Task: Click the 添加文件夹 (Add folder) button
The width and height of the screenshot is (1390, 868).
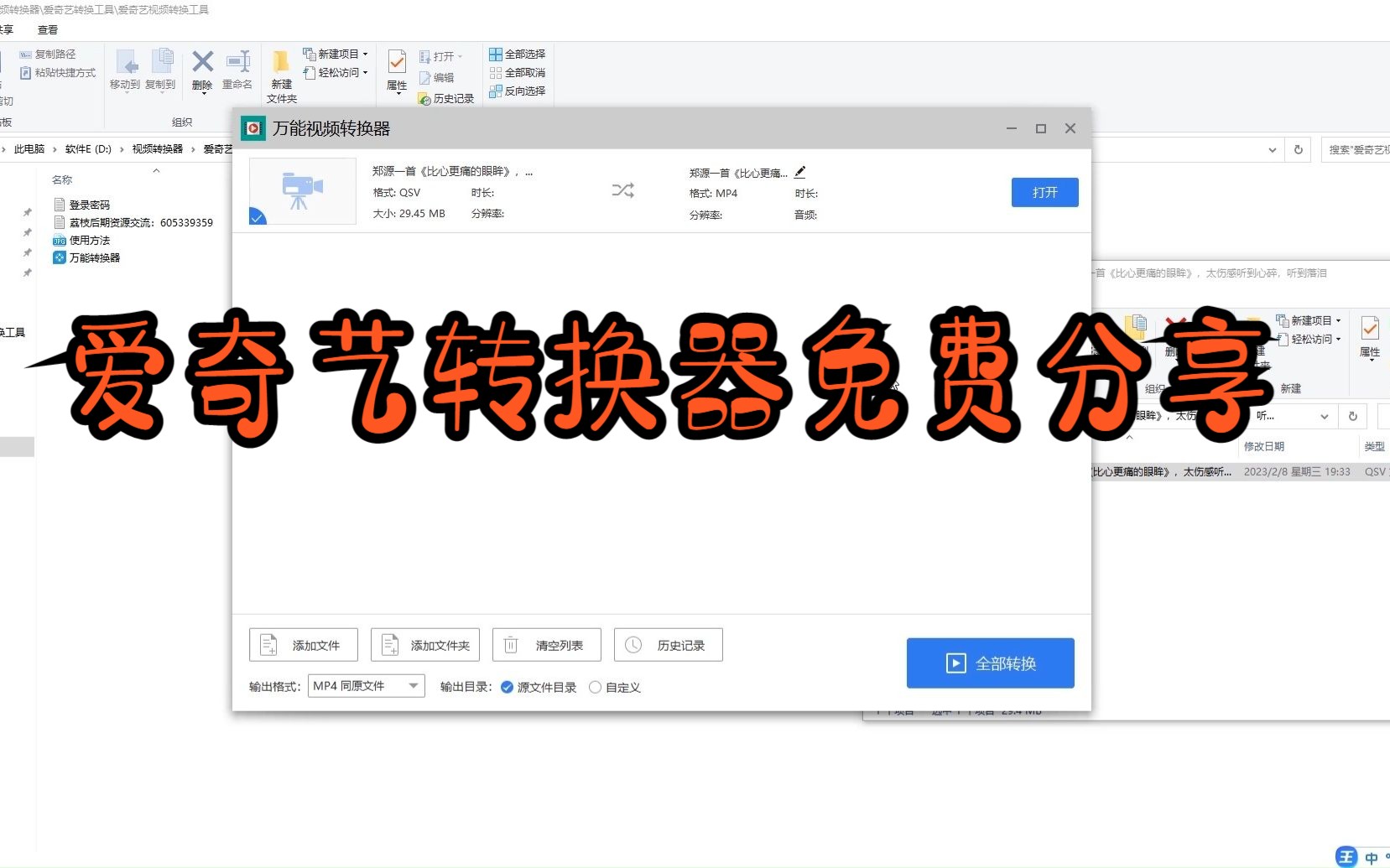Action: [425, 645]
